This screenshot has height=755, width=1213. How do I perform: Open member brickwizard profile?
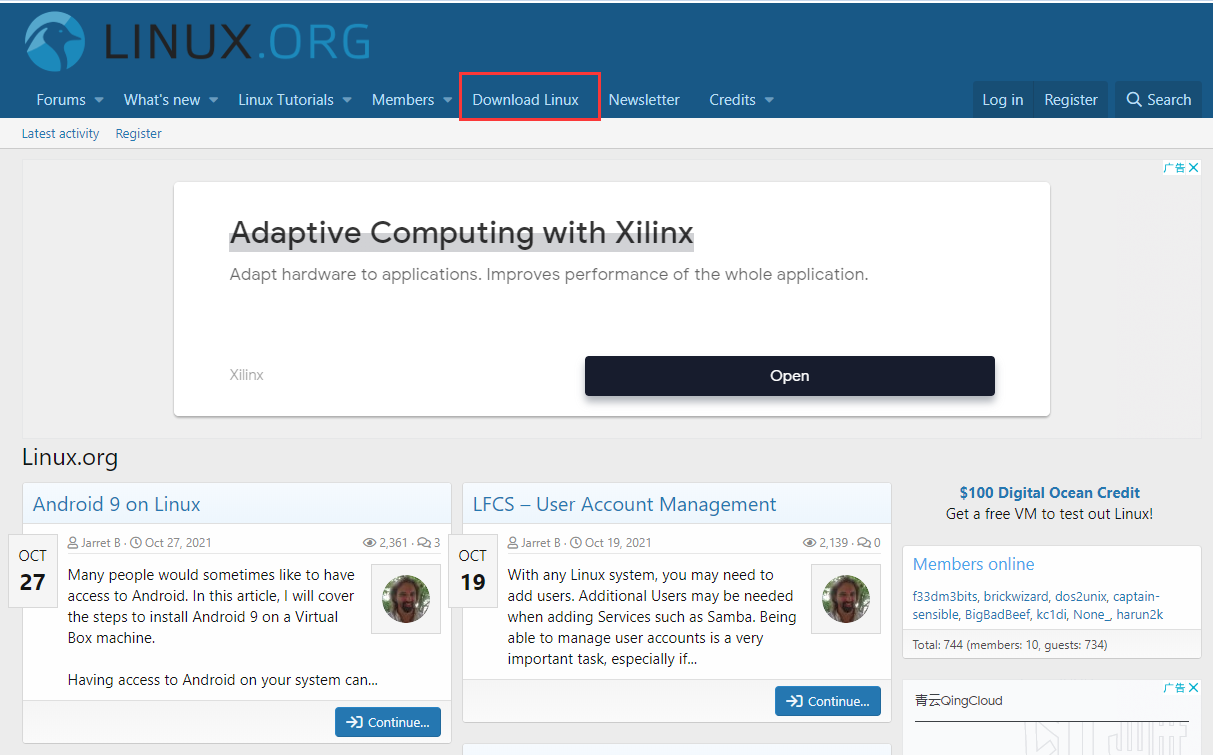pyautogui.click(x=1016, y=596)
